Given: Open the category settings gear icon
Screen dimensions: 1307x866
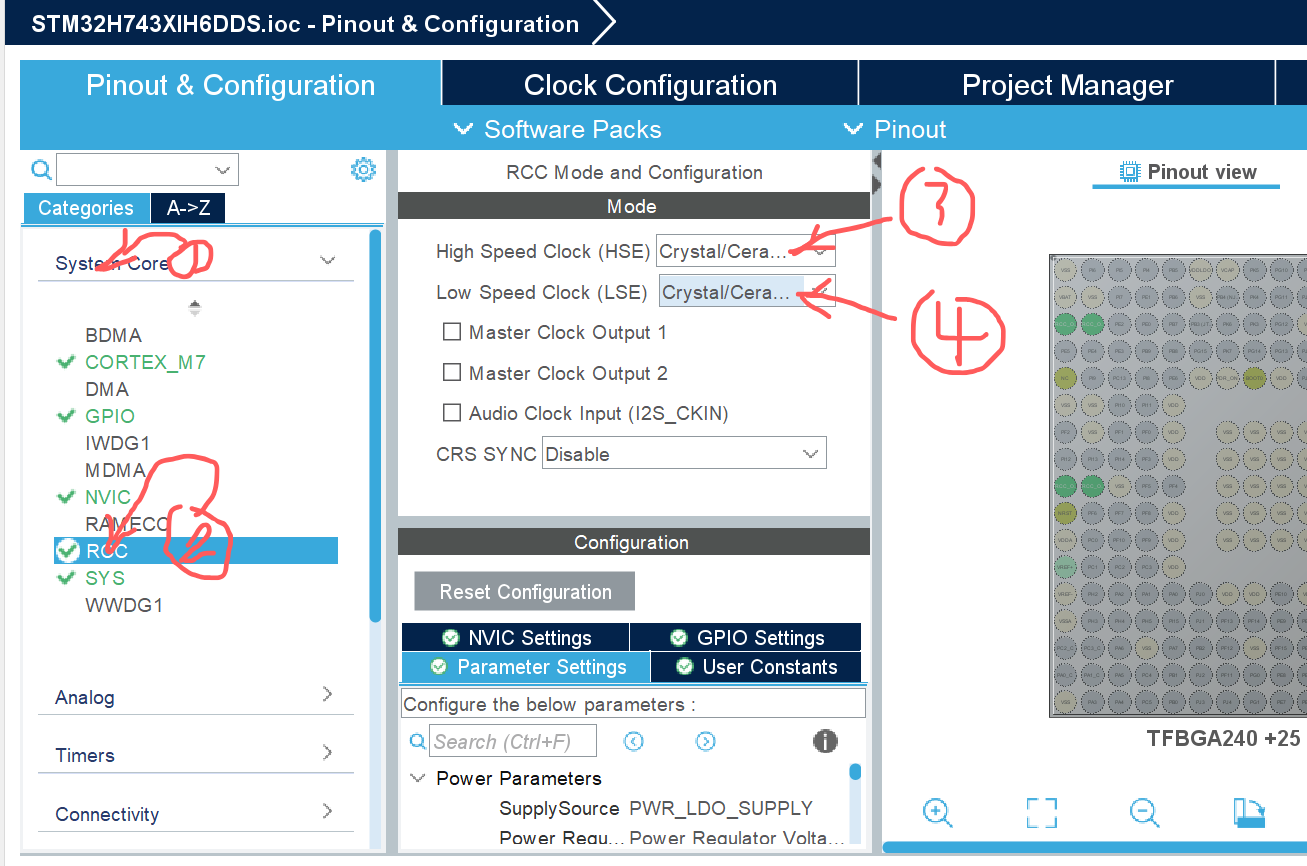Looking at the screenshot, I should (363, 169).
